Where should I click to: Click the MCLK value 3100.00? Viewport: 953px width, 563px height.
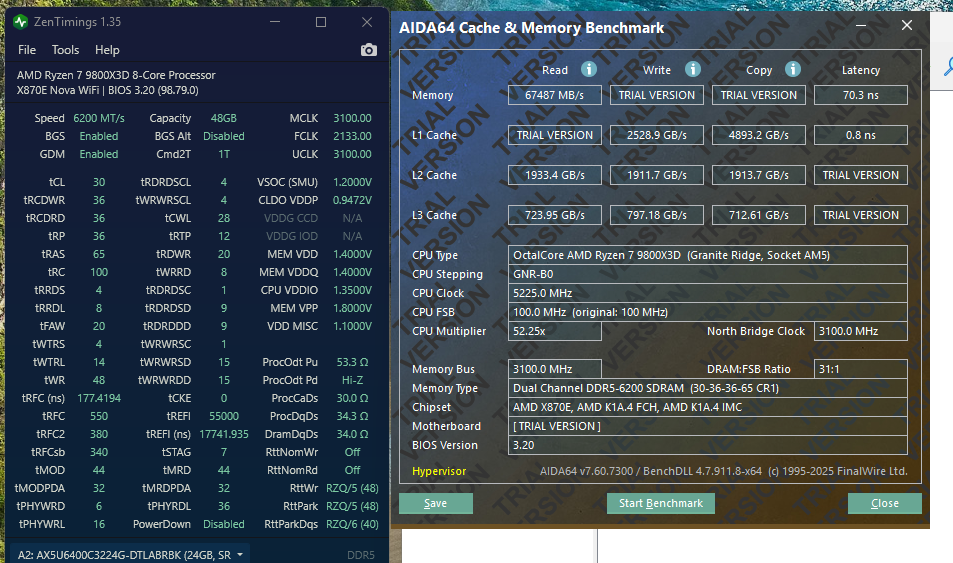(x=353, y=118)
